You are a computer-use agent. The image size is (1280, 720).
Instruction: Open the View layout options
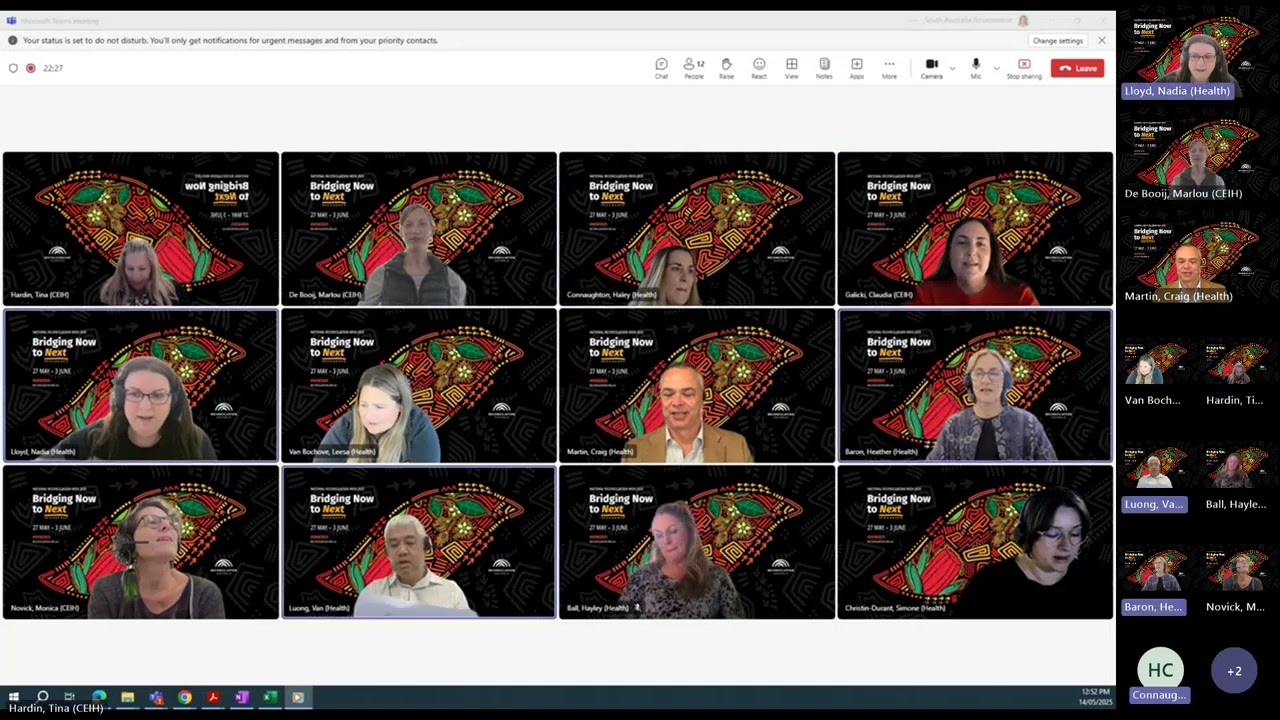[791, 67]
